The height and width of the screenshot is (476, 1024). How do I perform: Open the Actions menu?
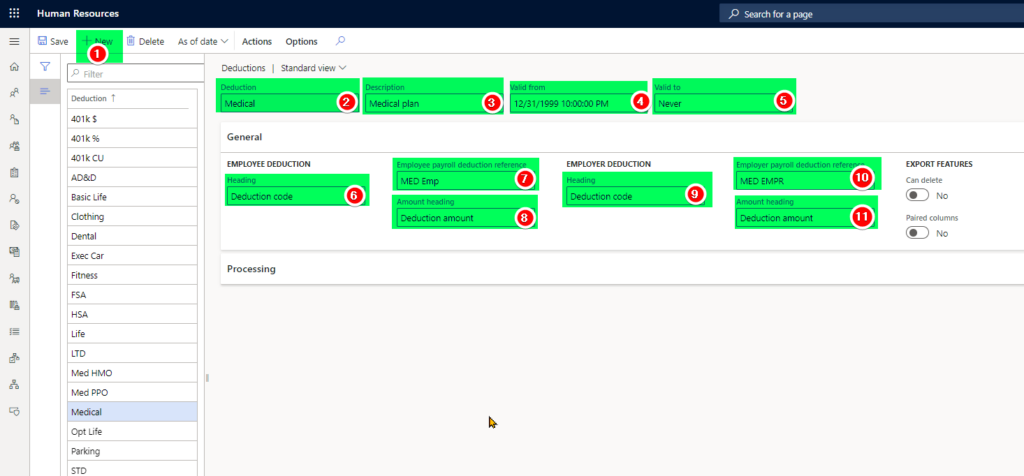coord(257,41)
